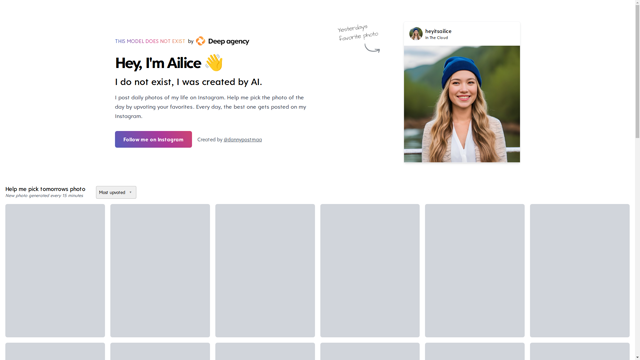
Task: Open yesterday's favorite photo of Ailice
Action: tap(462, 104)
